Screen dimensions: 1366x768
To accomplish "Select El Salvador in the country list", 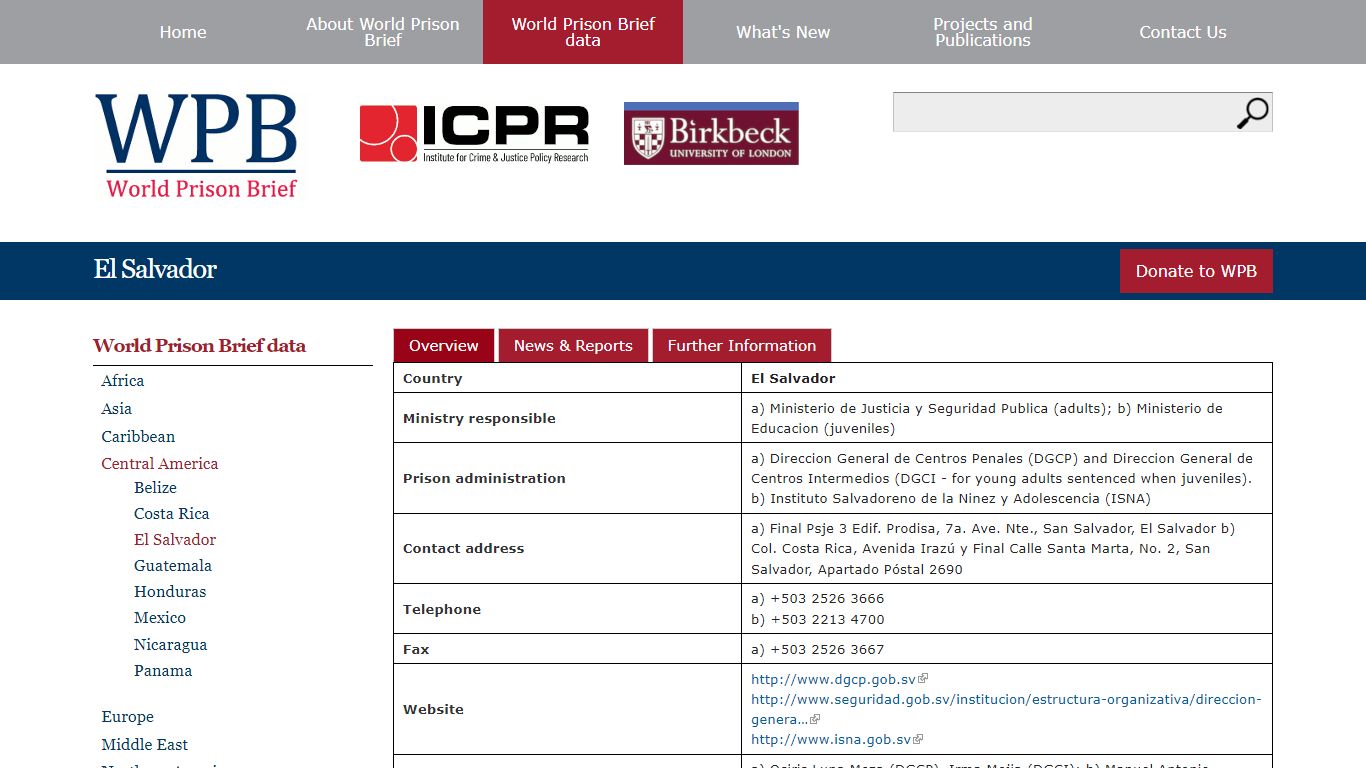I will (175, 540).
